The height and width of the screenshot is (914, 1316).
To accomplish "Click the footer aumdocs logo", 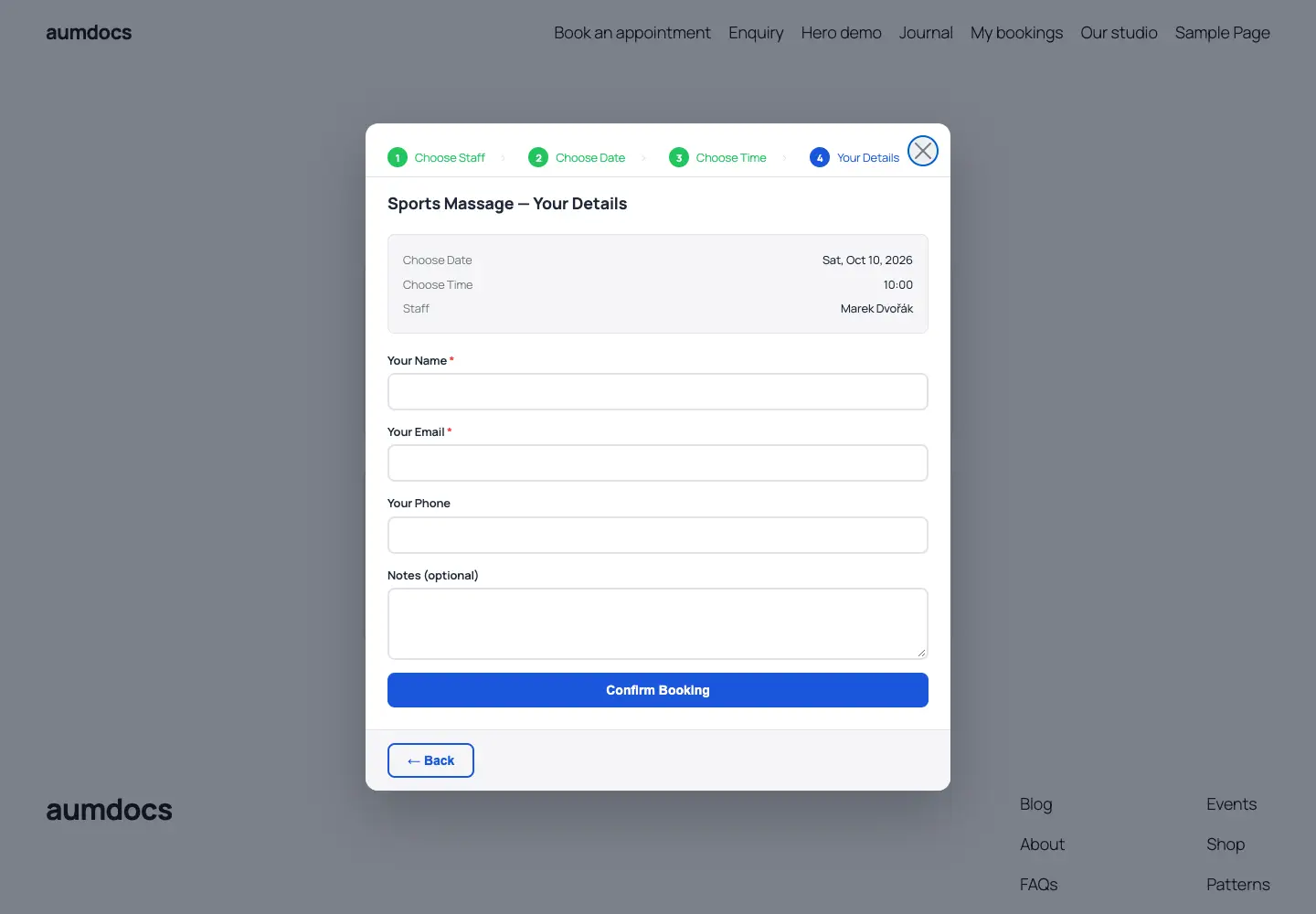I will (109, 810).
